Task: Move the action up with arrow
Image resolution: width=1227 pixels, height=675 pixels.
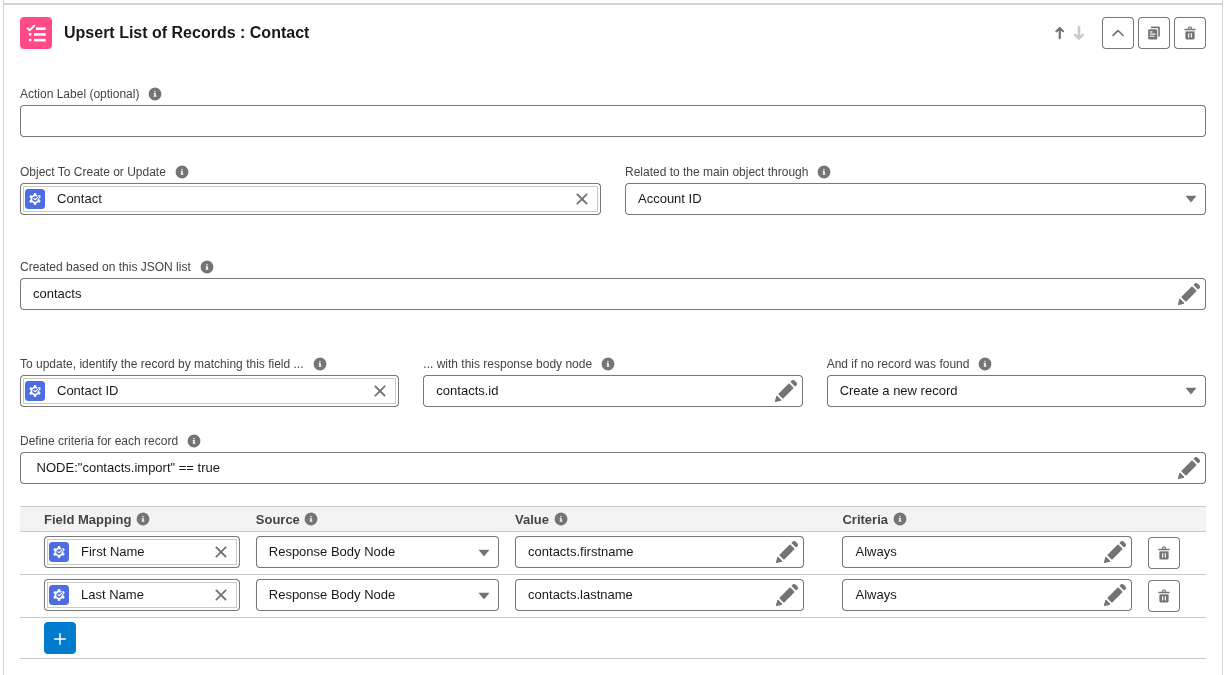Action: (x=1059, y=33)
